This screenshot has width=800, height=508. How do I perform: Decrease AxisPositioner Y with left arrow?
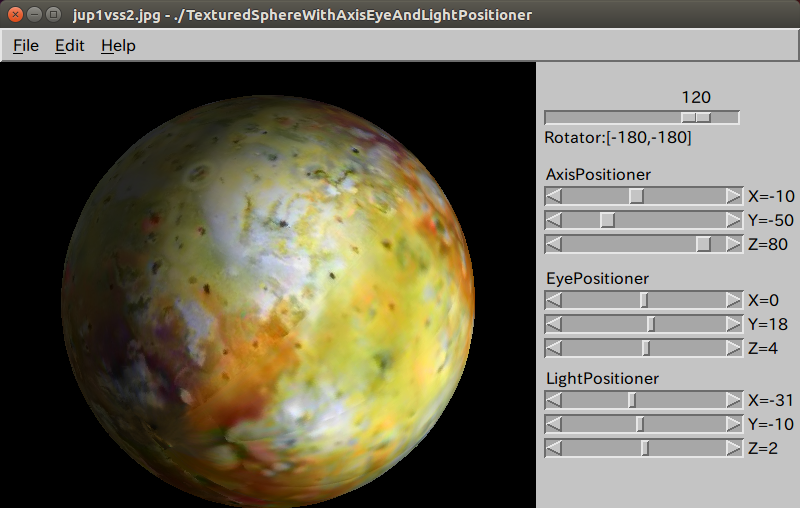click(x=554, y=220)
